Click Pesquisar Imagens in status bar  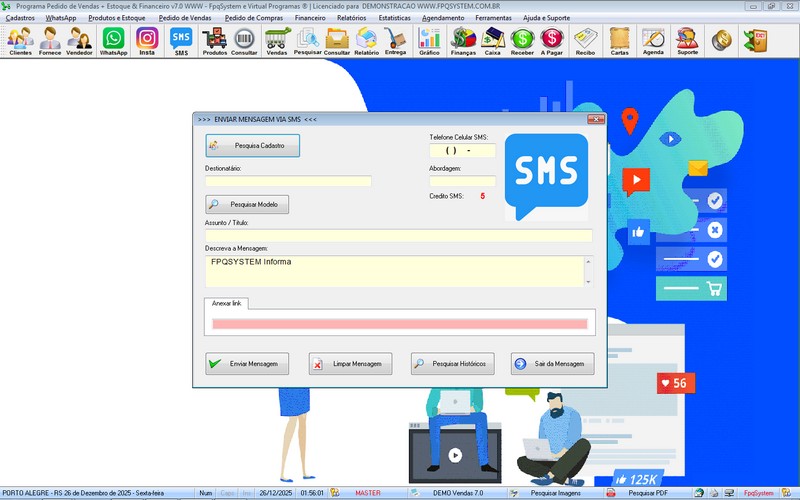click(556, 493)
